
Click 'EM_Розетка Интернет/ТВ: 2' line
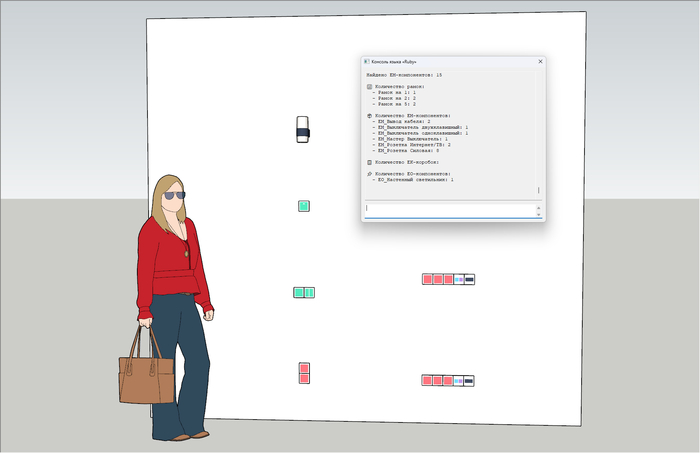[411, 145]
